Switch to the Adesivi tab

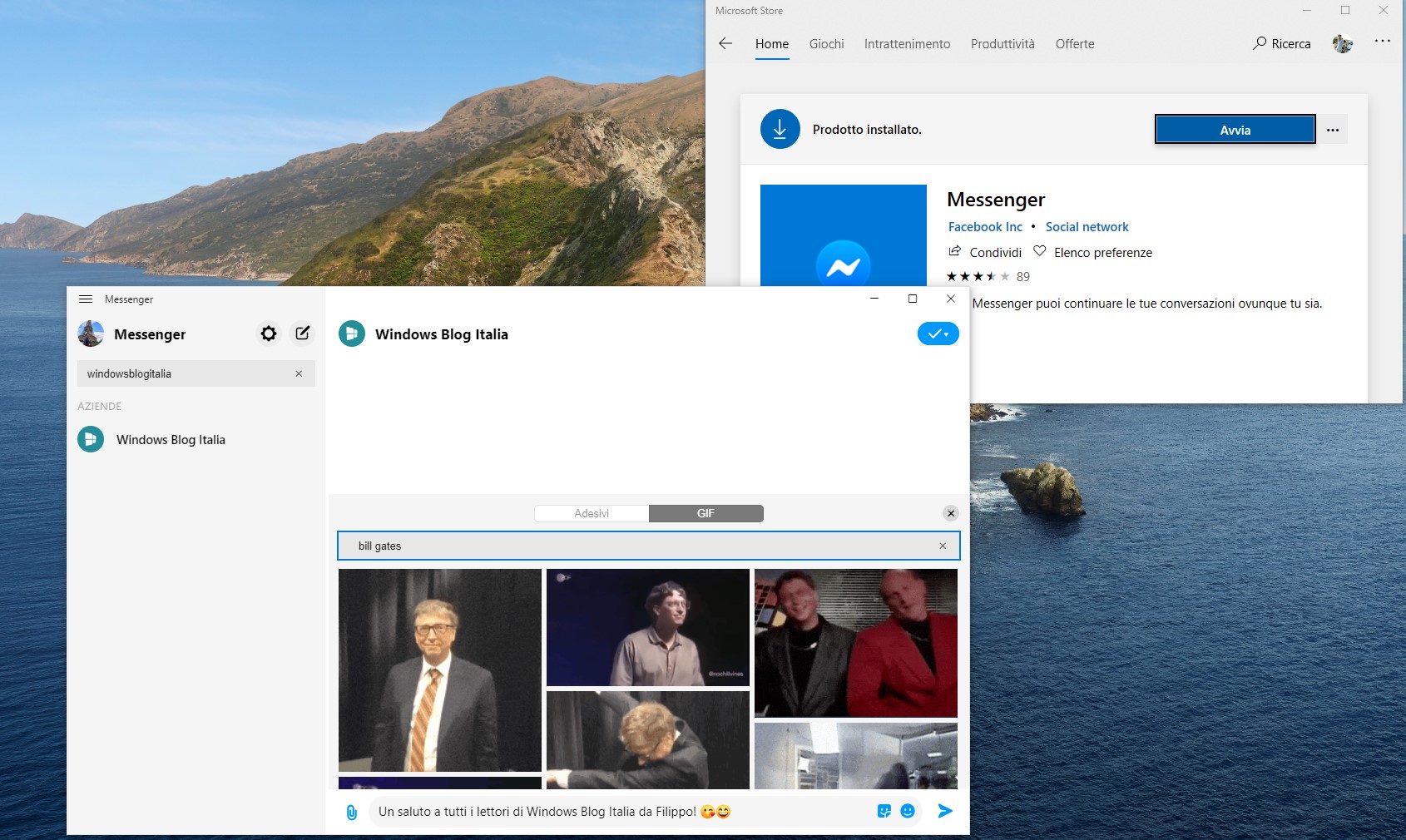pyautogui.click(x=592, y=513)
